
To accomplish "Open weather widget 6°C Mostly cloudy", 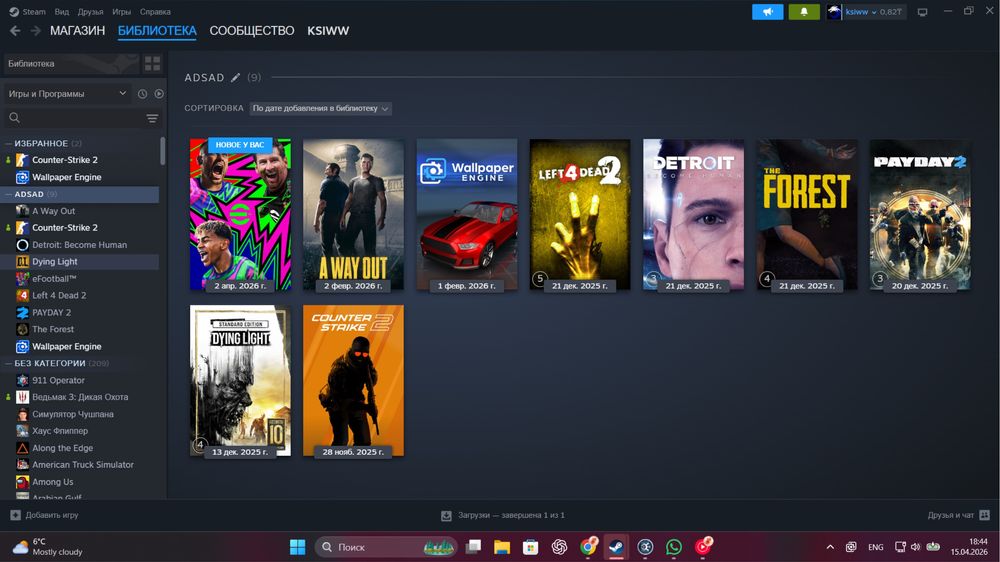I will coord(48,547).
